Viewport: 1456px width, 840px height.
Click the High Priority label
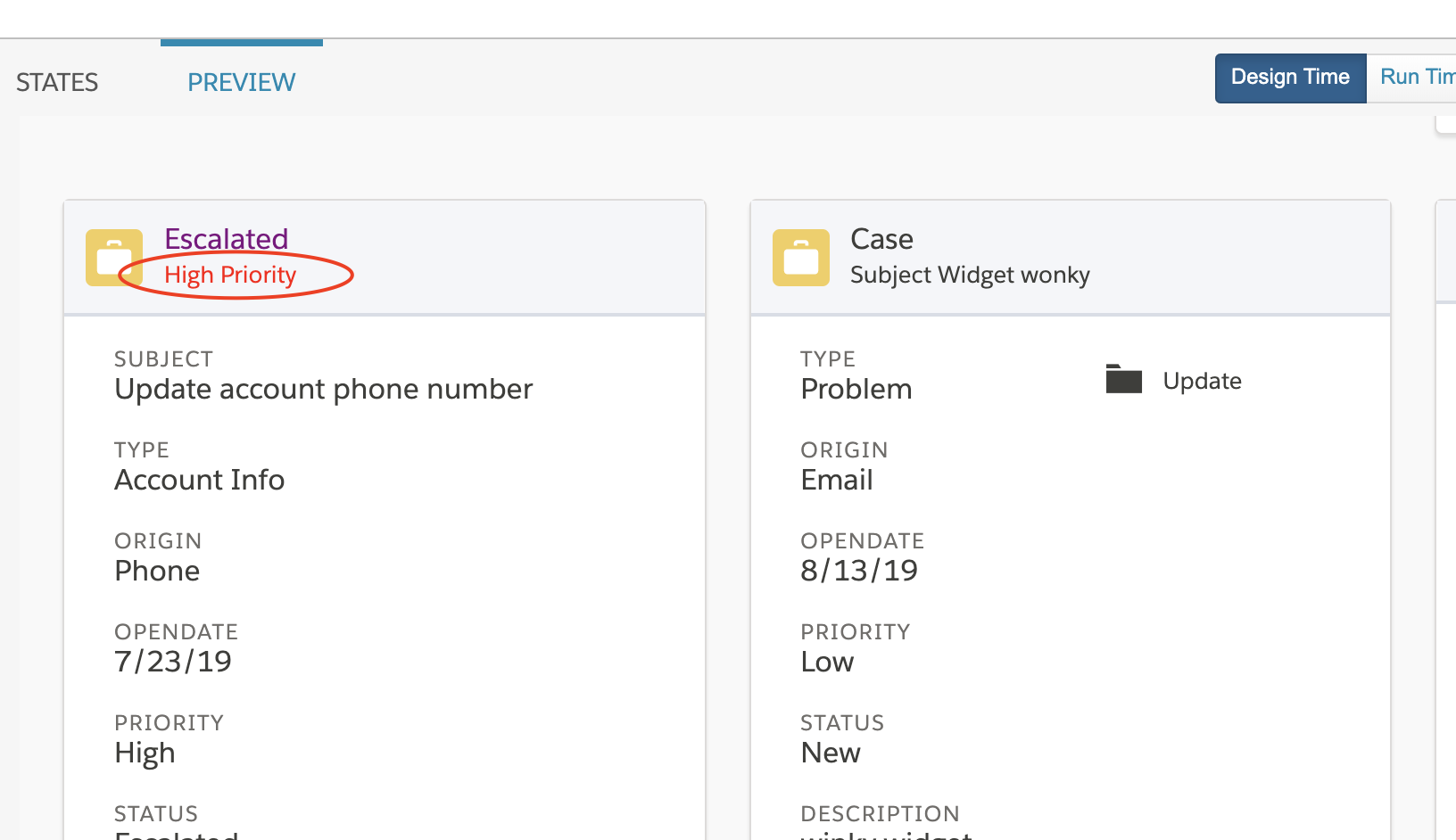point(230,275)
